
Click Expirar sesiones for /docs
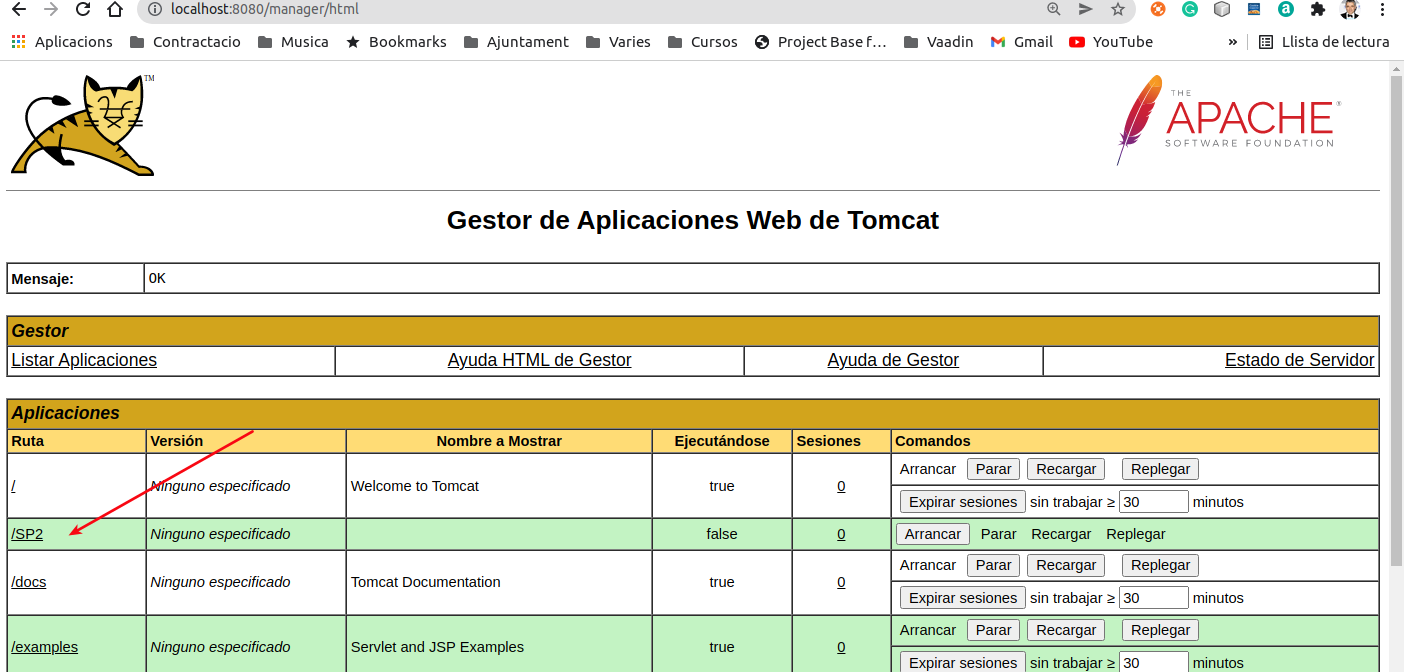coord(963,598)
